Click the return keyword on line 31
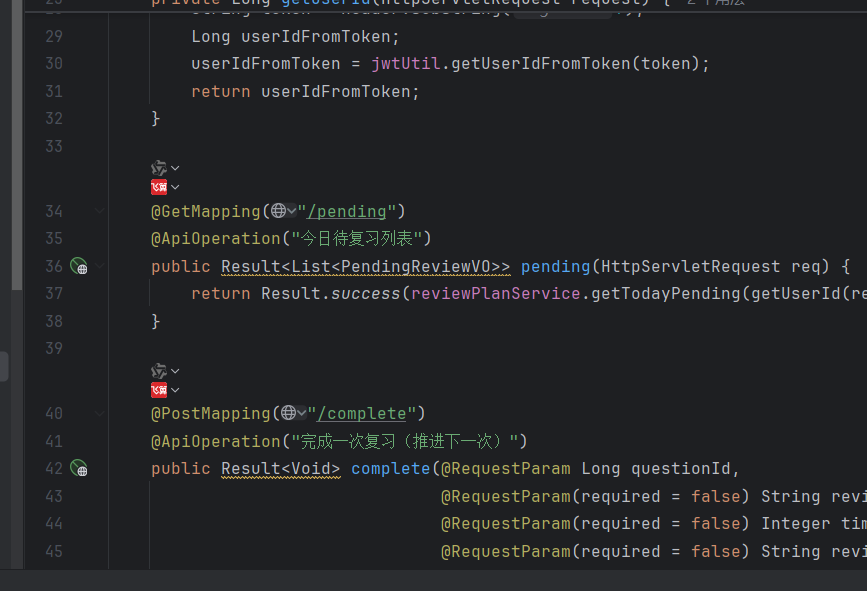The image size is (867, 591). [x=221, y=91]
